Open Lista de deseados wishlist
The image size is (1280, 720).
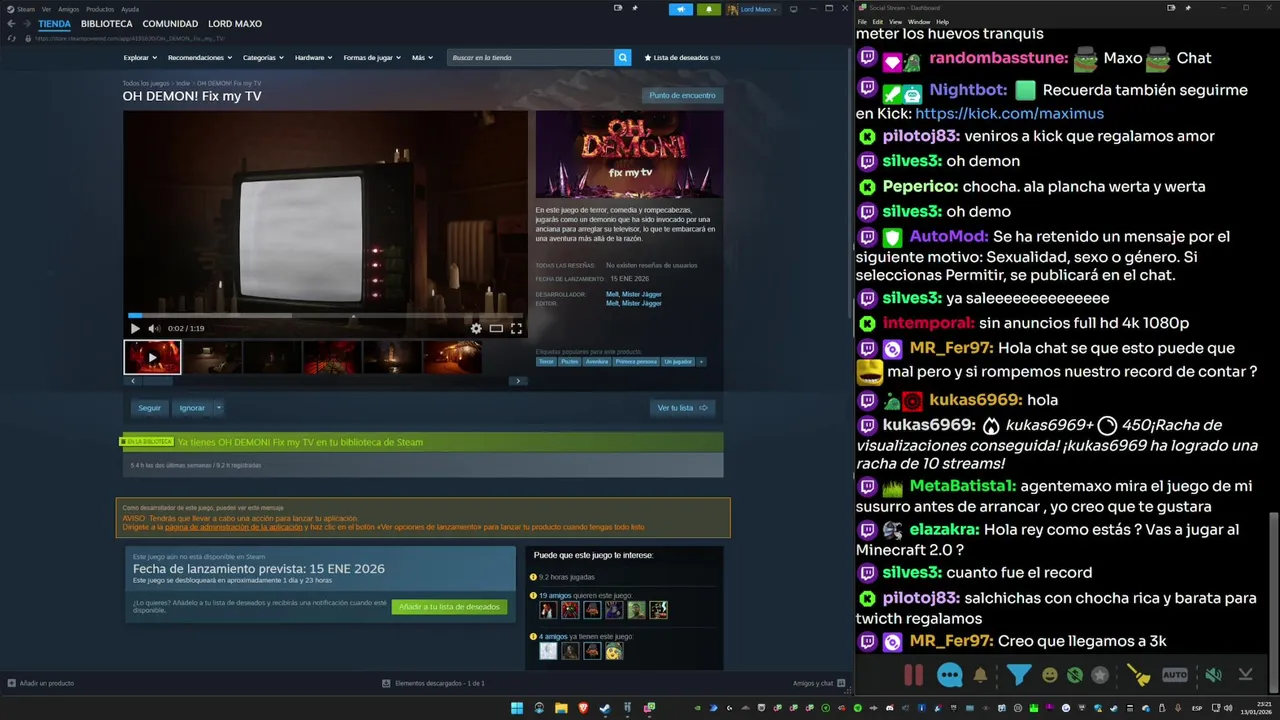click(x=682, y=58)
